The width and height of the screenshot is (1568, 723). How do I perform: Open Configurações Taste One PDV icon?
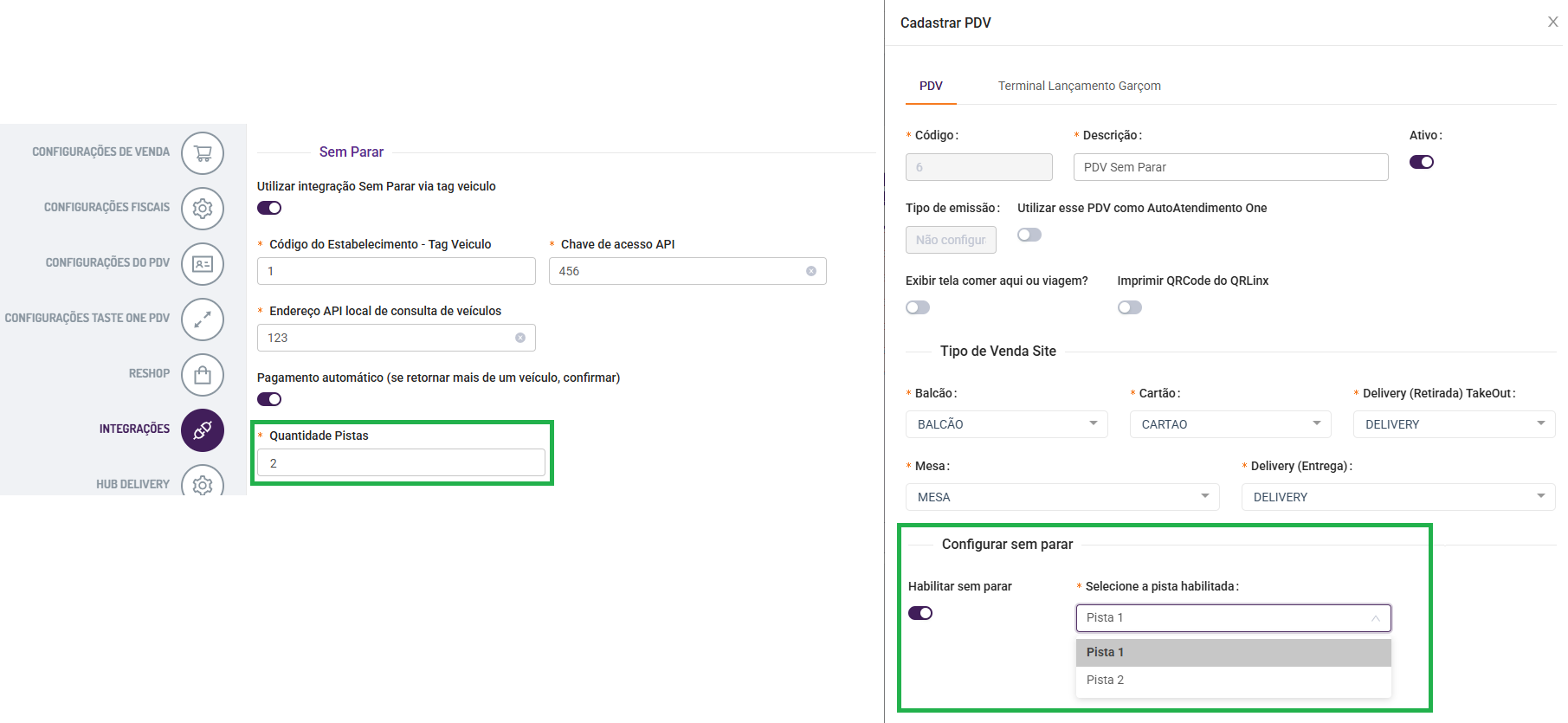[x=203, y=320]
